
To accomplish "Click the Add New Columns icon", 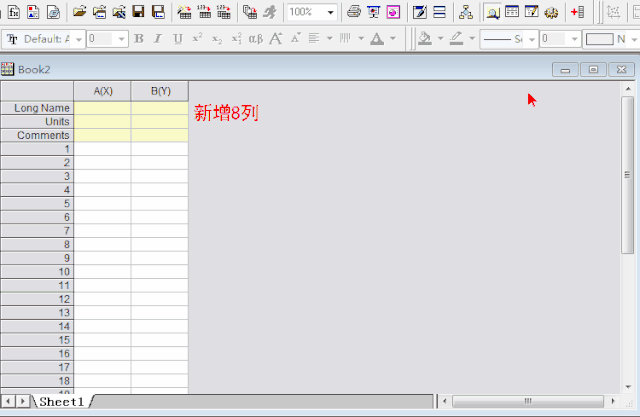I will tap(577, 13).
